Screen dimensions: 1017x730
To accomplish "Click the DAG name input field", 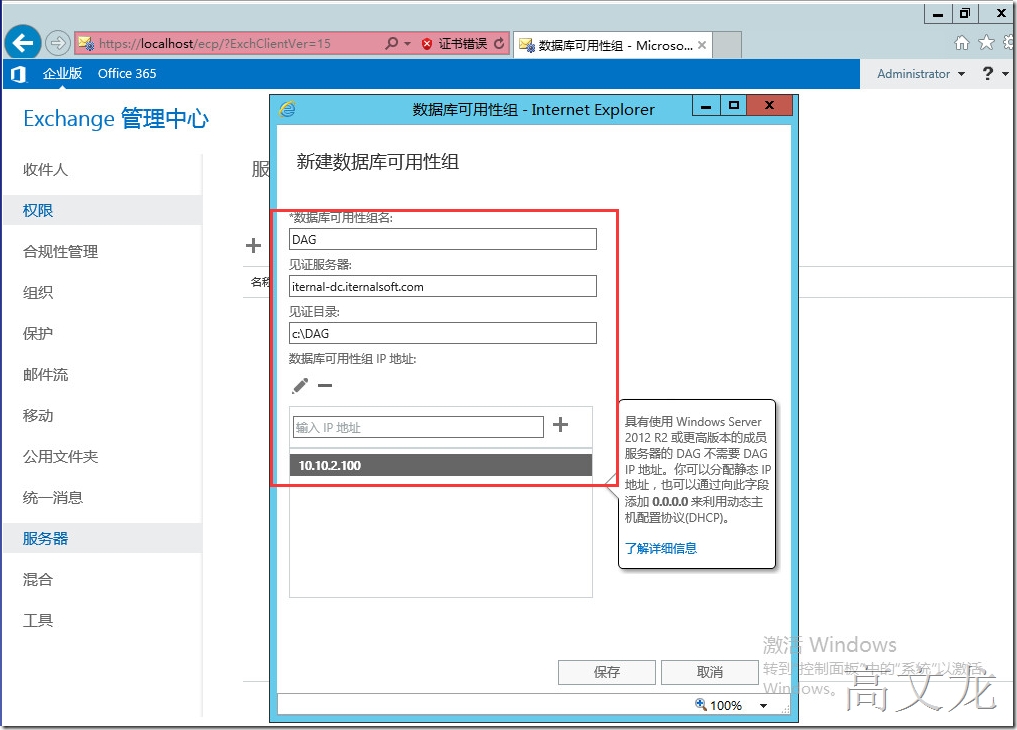I will coord(442,239).
